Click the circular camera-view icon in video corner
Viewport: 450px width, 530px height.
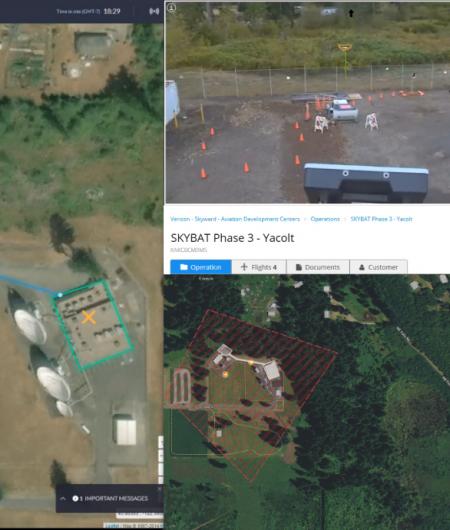pos(172,8)
